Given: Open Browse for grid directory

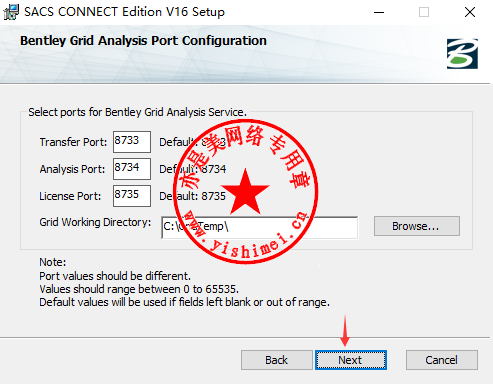Looking at the screenshot, I should pyautogui.click(x=417, y=226).
